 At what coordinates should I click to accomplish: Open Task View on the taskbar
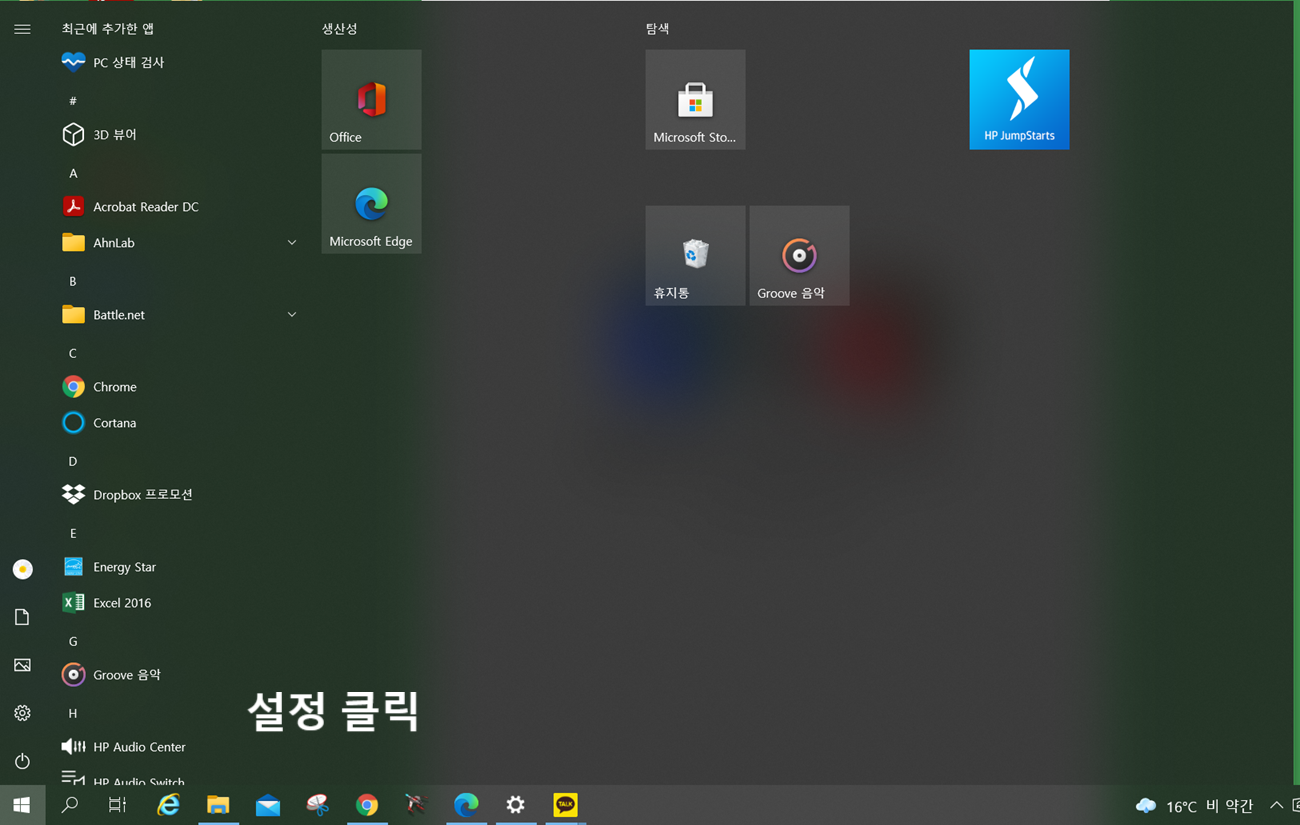(x=117, y=805)
